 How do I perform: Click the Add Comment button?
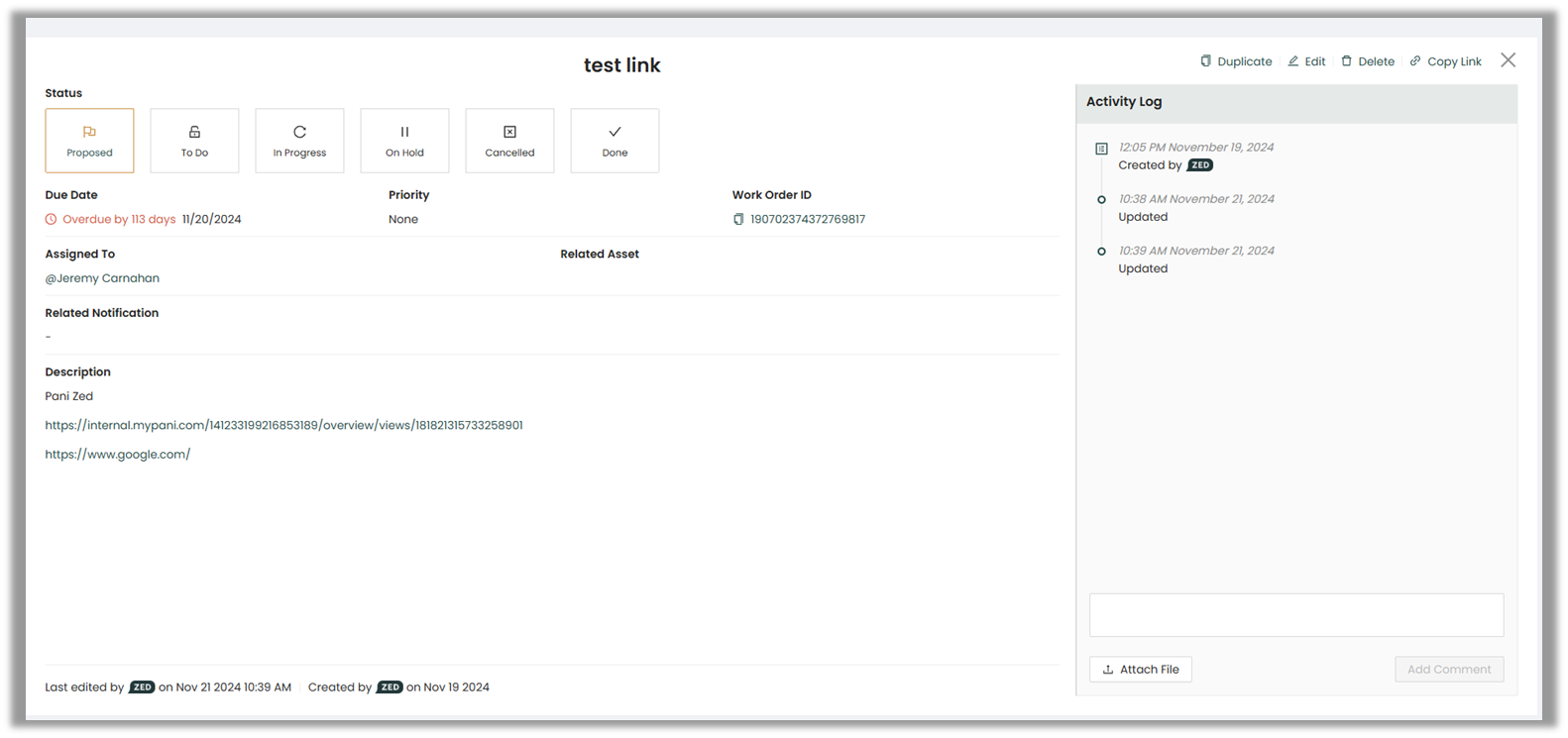[1449, 670]
